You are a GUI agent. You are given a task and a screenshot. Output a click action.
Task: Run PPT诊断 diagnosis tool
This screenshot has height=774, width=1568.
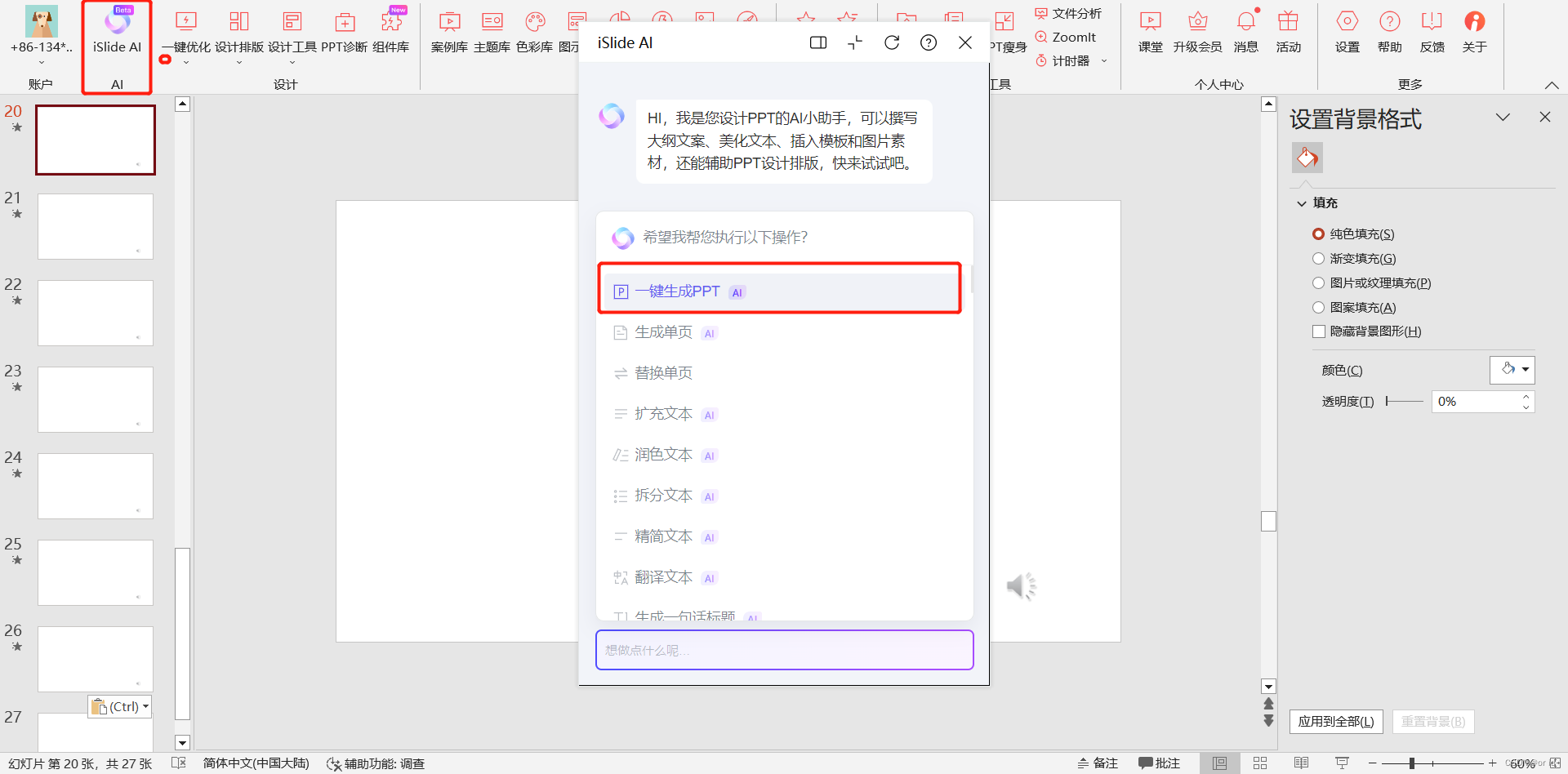click(345, 33)
